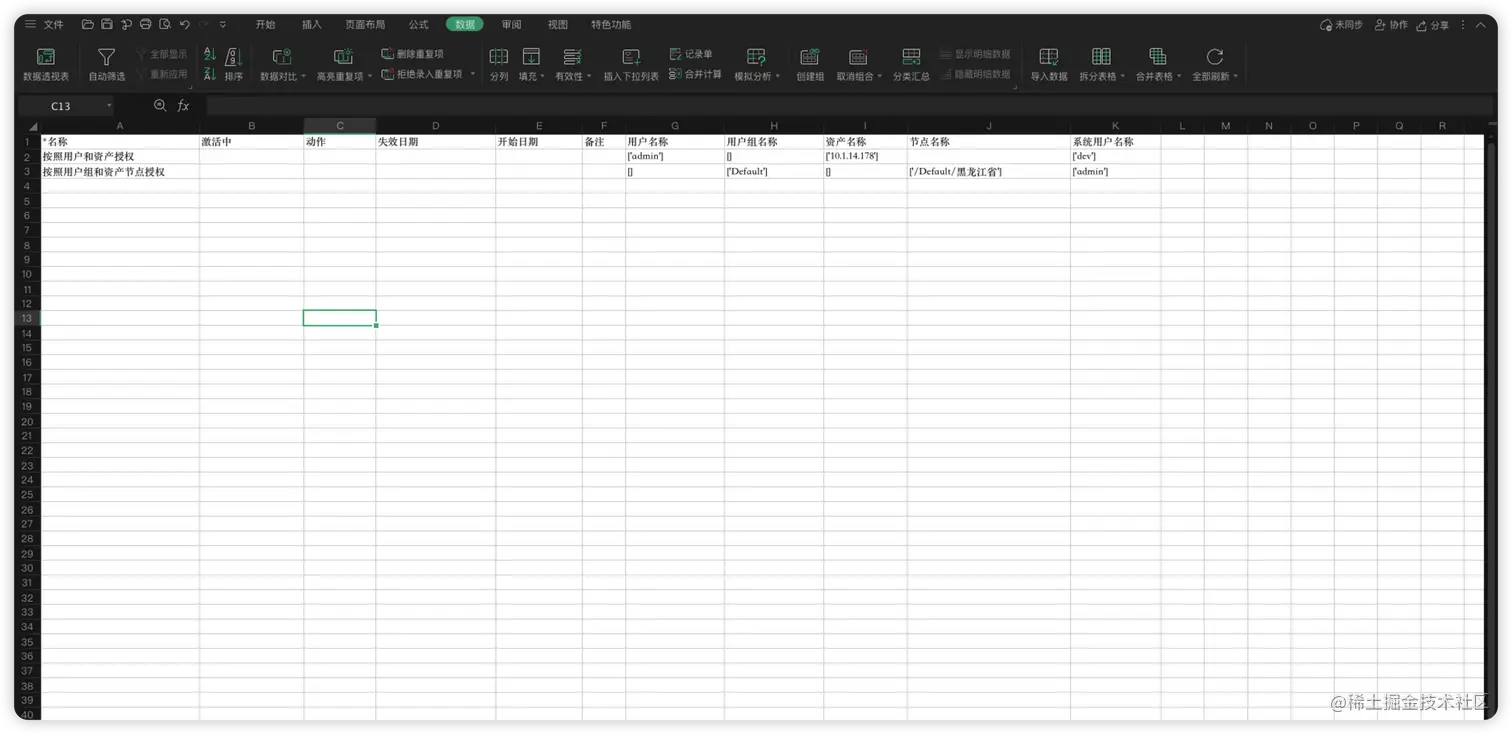The height and width of the screenshot is (734, 1512).
Task: Select cell containing ['10.1.14.178']
Action: (x=865, y=157)
